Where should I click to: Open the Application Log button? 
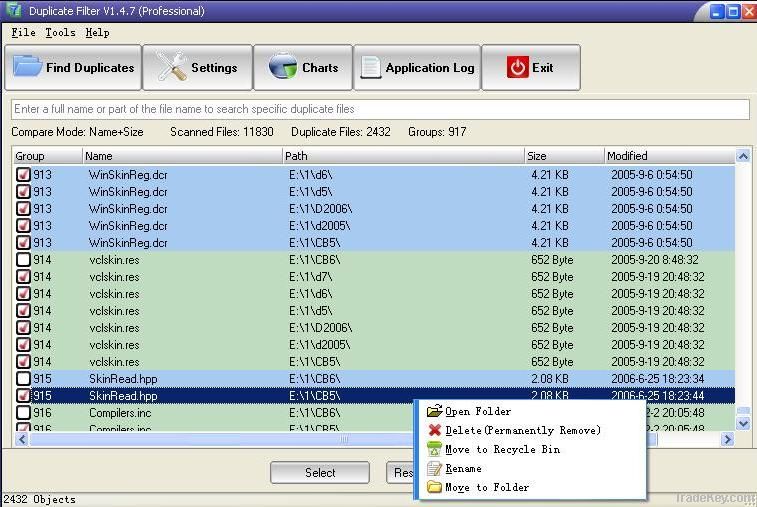pos(417,67)
